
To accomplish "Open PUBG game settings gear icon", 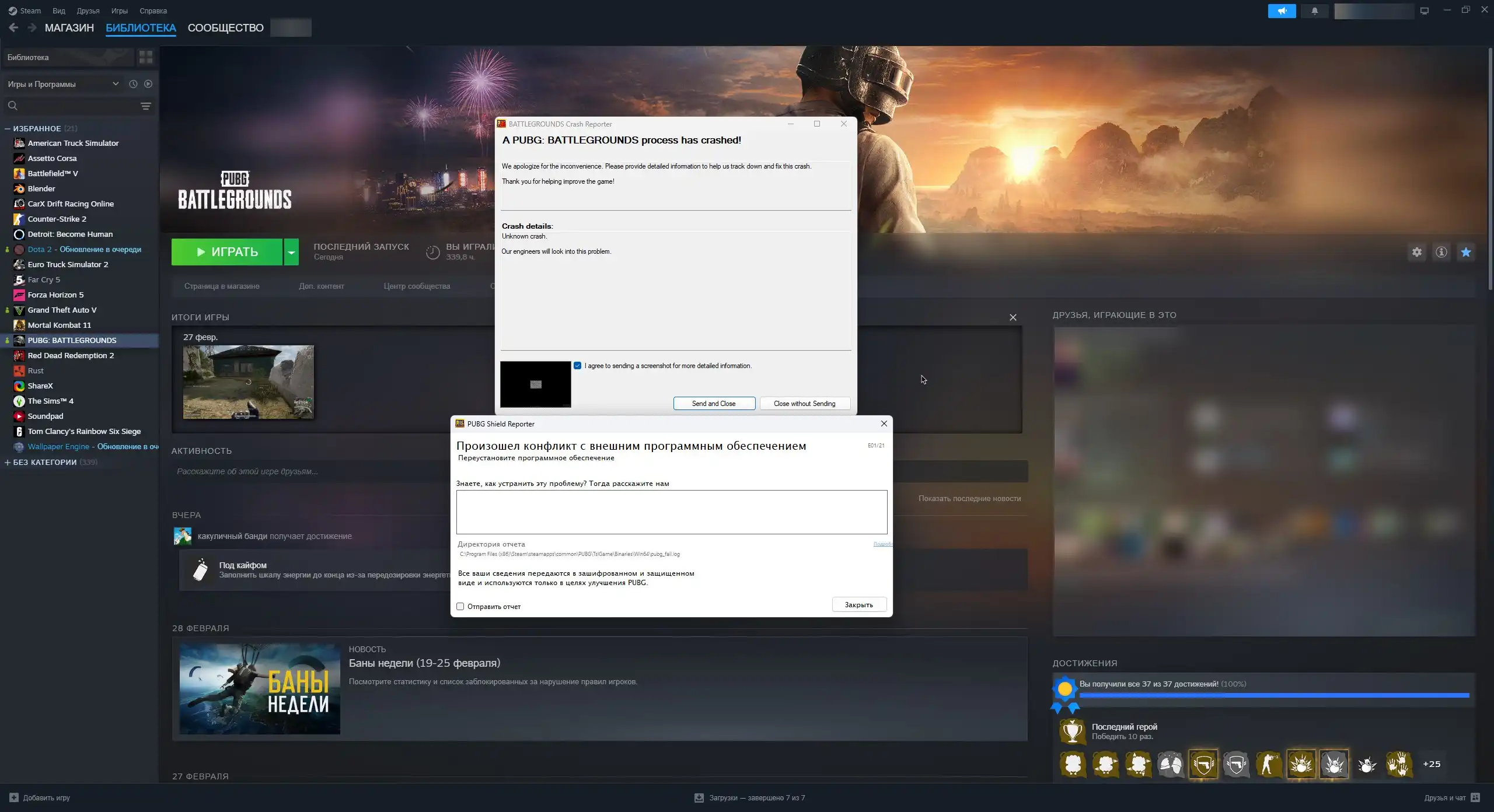I will [1417, 252].
